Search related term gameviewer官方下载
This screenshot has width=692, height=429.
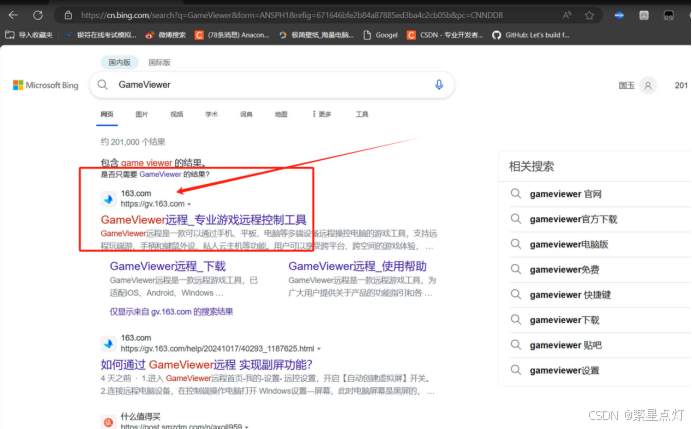(x=573, y=219)
